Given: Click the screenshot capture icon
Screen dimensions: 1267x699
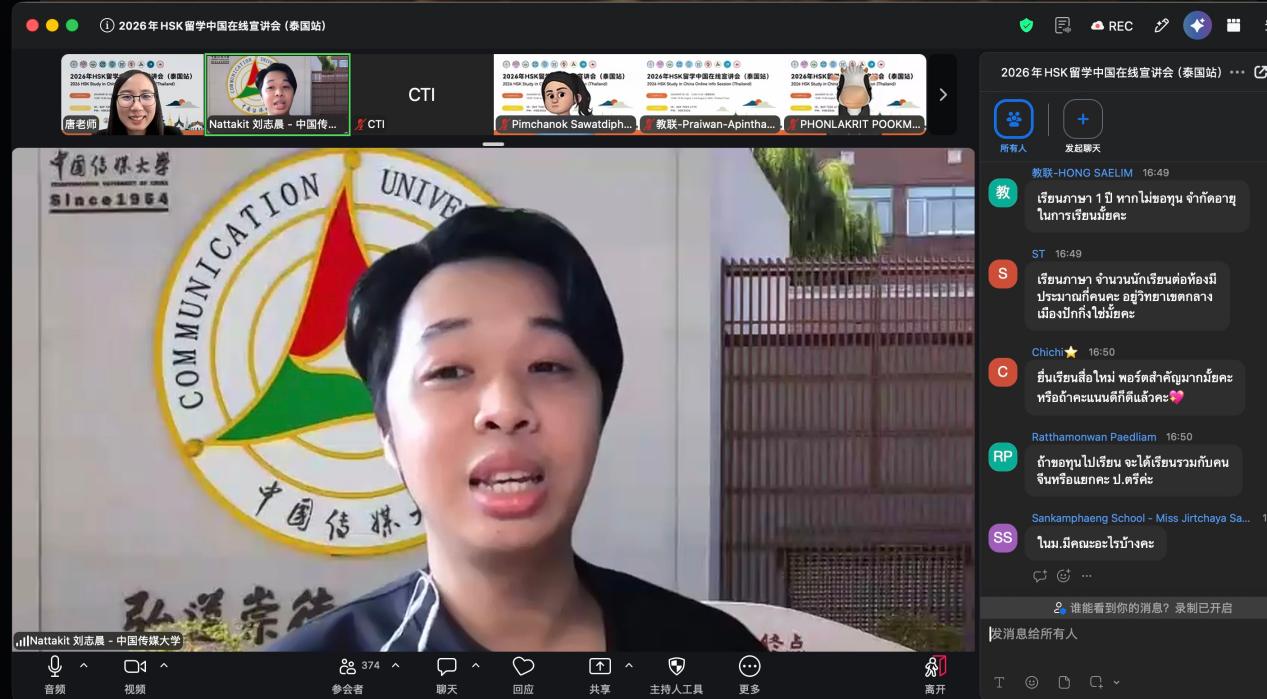Looking at the screenshot, I should (1096, 682).
